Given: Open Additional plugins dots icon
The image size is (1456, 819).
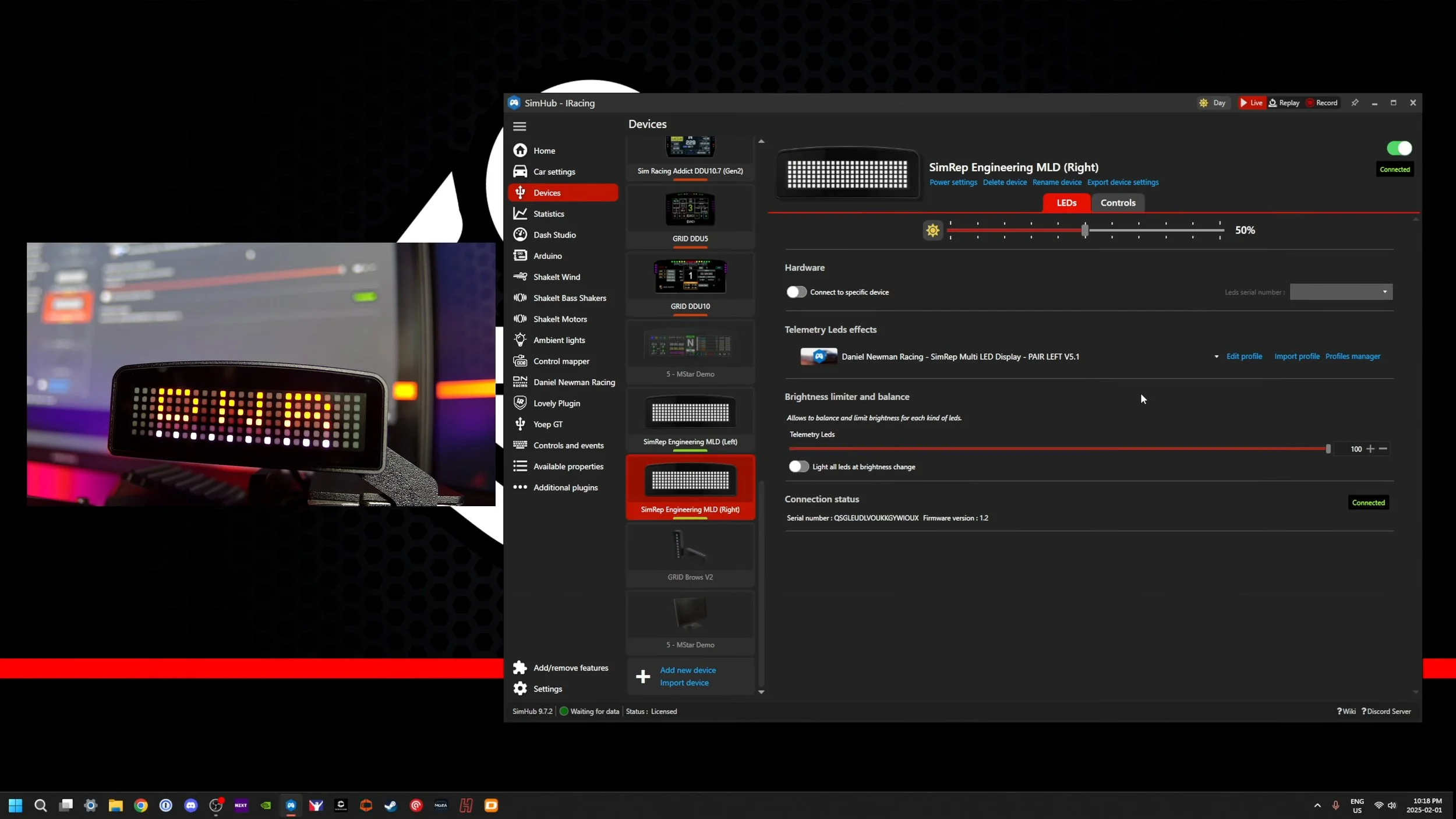Looking at the screenshot, I should (520, 487).
